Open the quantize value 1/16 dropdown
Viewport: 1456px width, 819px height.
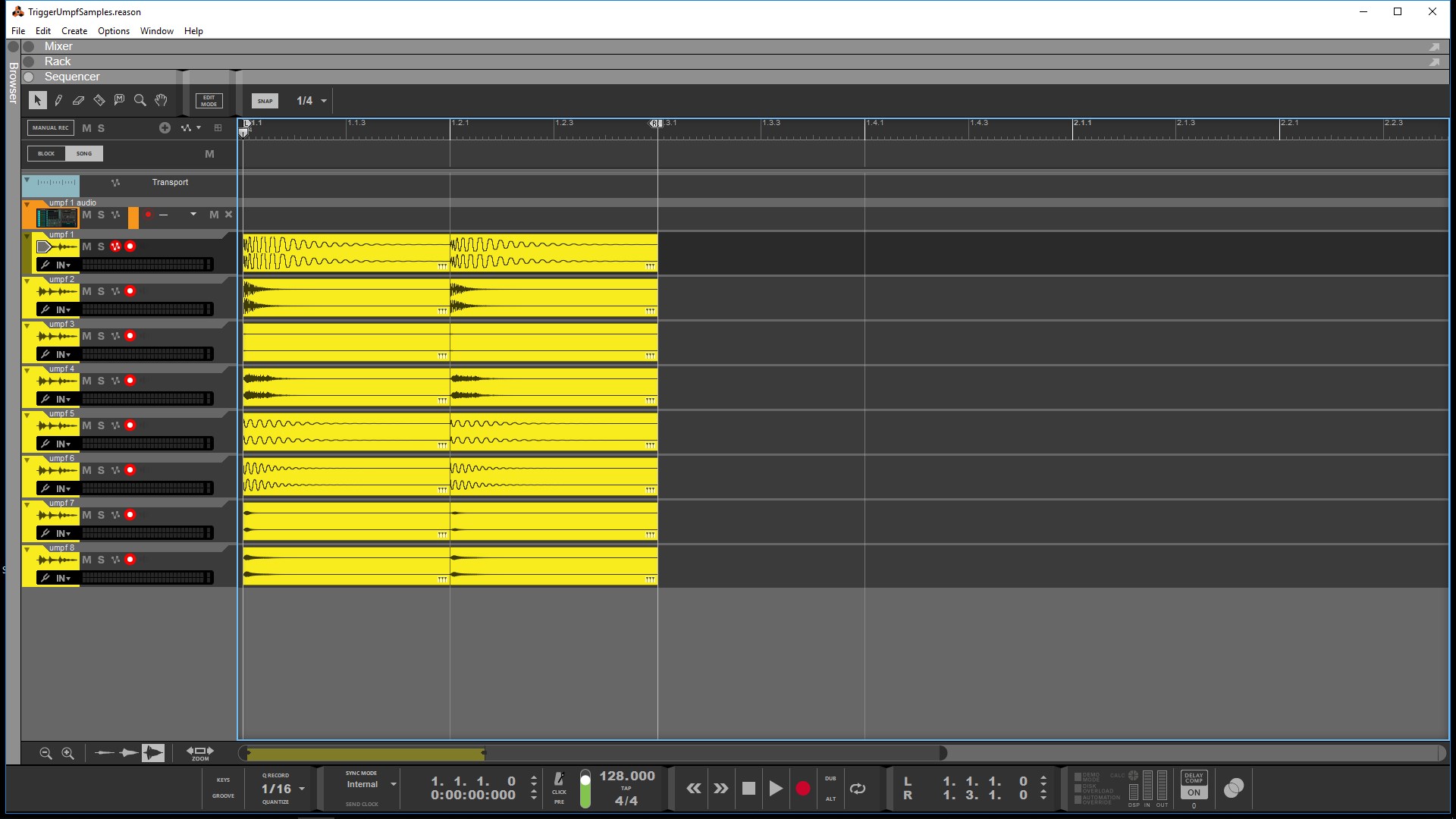pos(302,789)
